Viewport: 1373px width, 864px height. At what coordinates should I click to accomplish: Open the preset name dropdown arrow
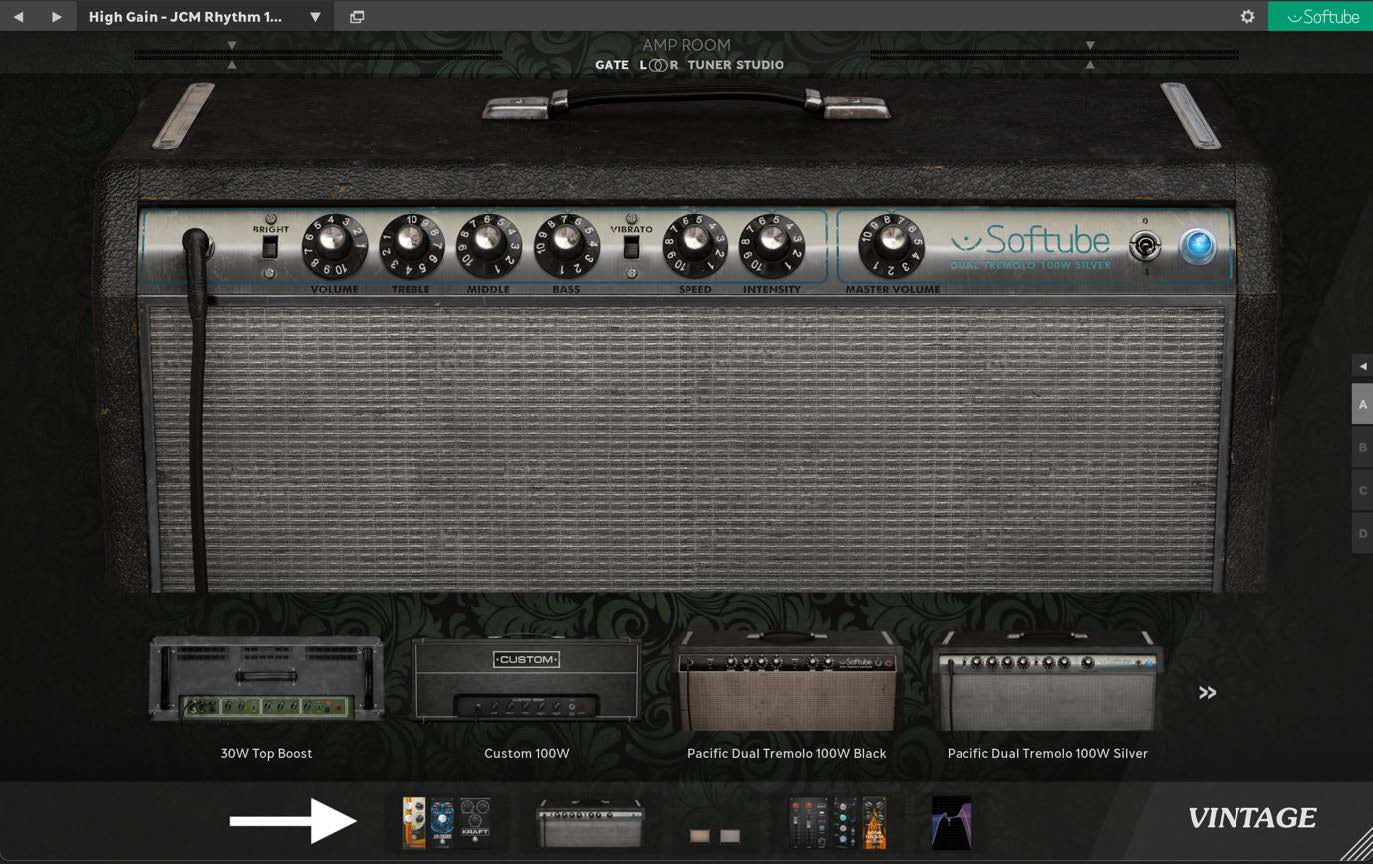[x=315, y=17]
